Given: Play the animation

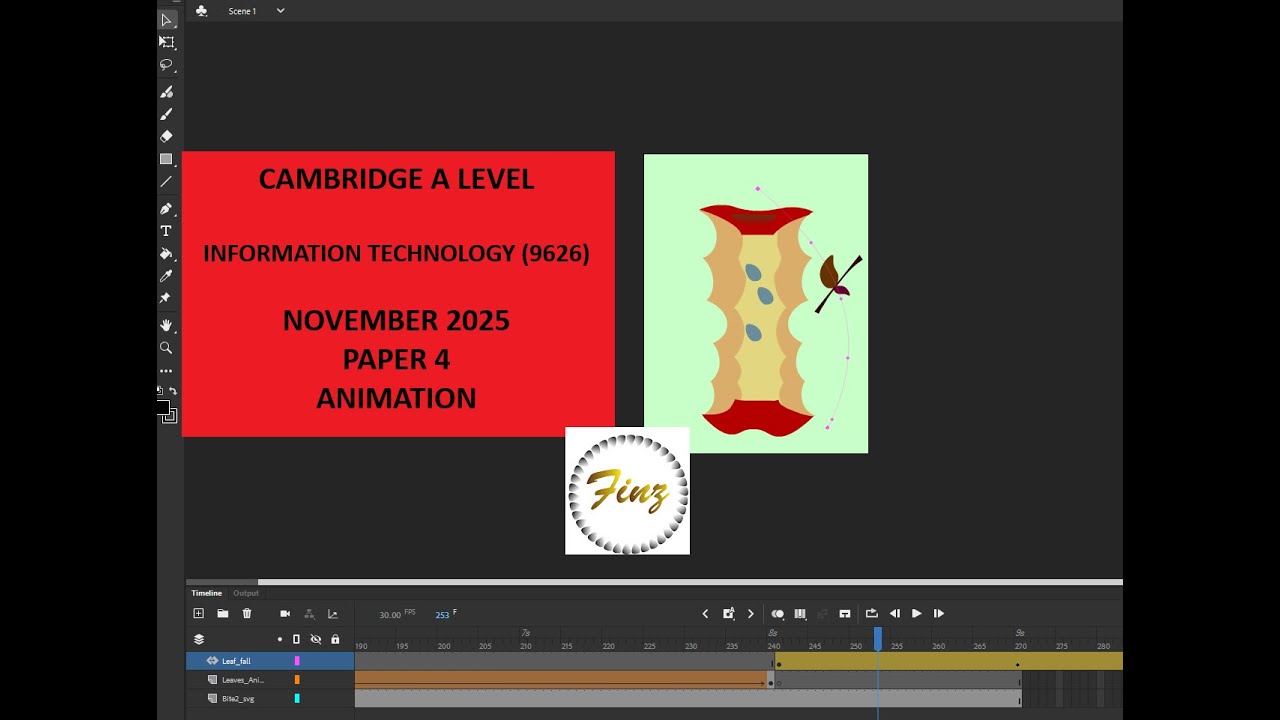Looking at the screenshot, I should click(916, 614).
